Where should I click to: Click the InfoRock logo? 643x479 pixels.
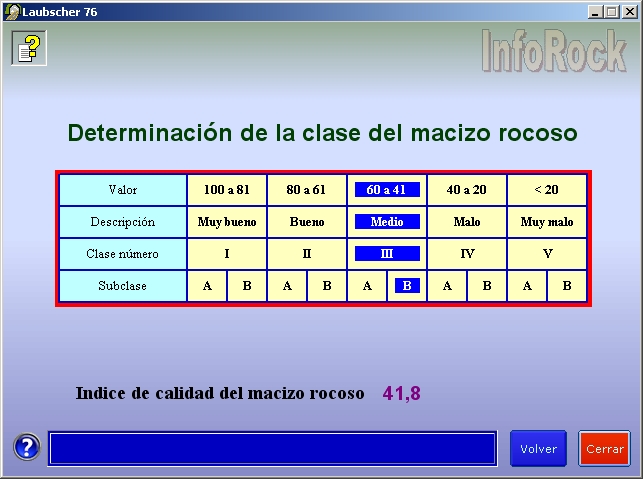553,50
